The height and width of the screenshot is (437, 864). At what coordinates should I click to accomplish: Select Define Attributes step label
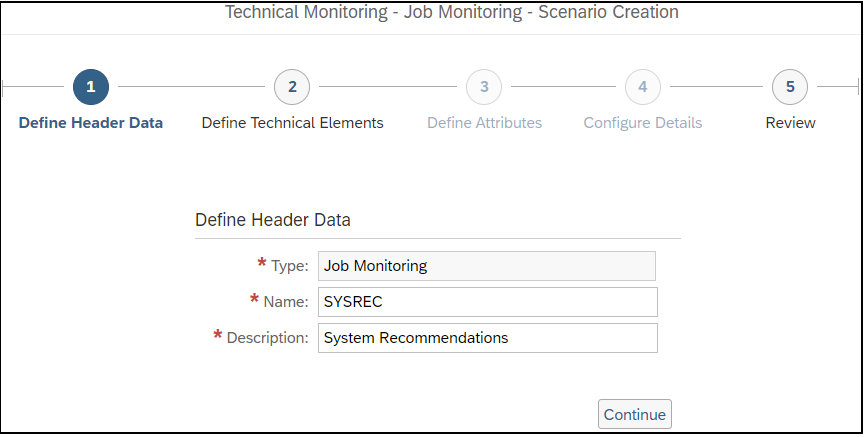pyautogui.click(x=484, y=122)
